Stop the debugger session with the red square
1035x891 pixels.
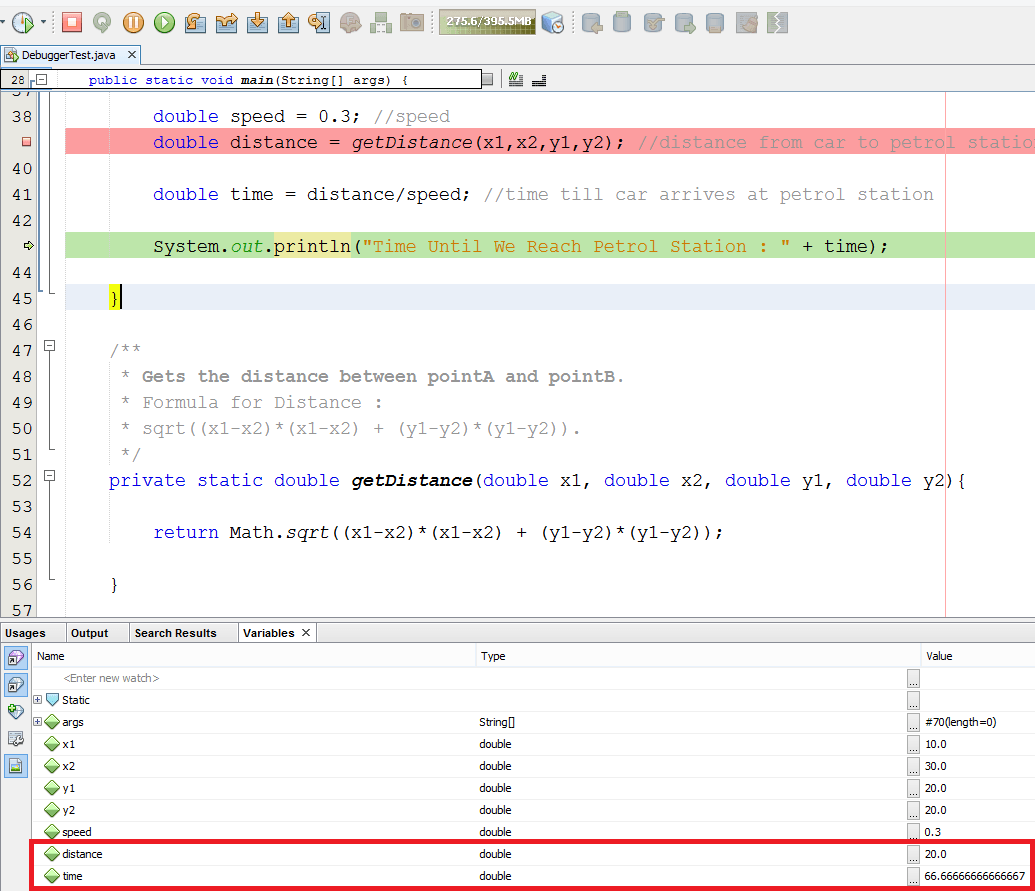pos(71,21)
